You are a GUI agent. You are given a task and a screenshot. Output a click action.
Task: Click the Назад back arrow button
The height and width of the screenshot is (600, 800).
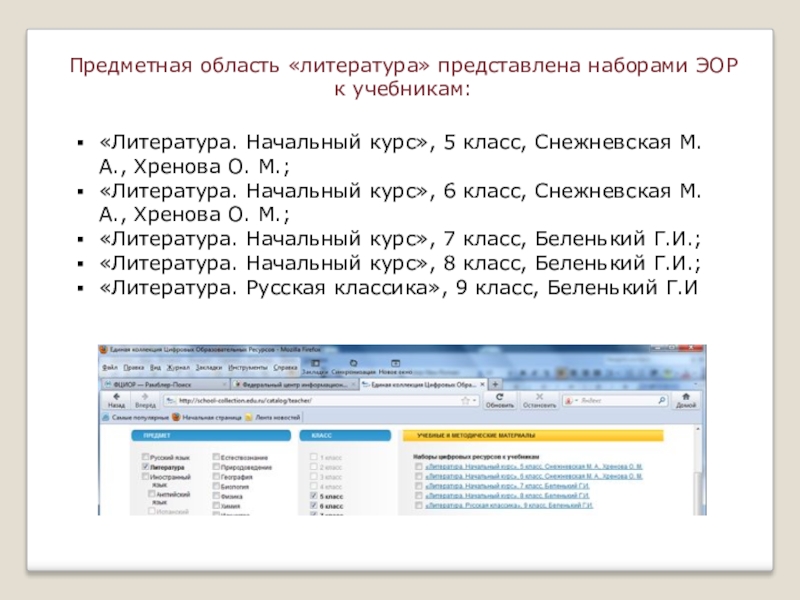click(116, 399)
